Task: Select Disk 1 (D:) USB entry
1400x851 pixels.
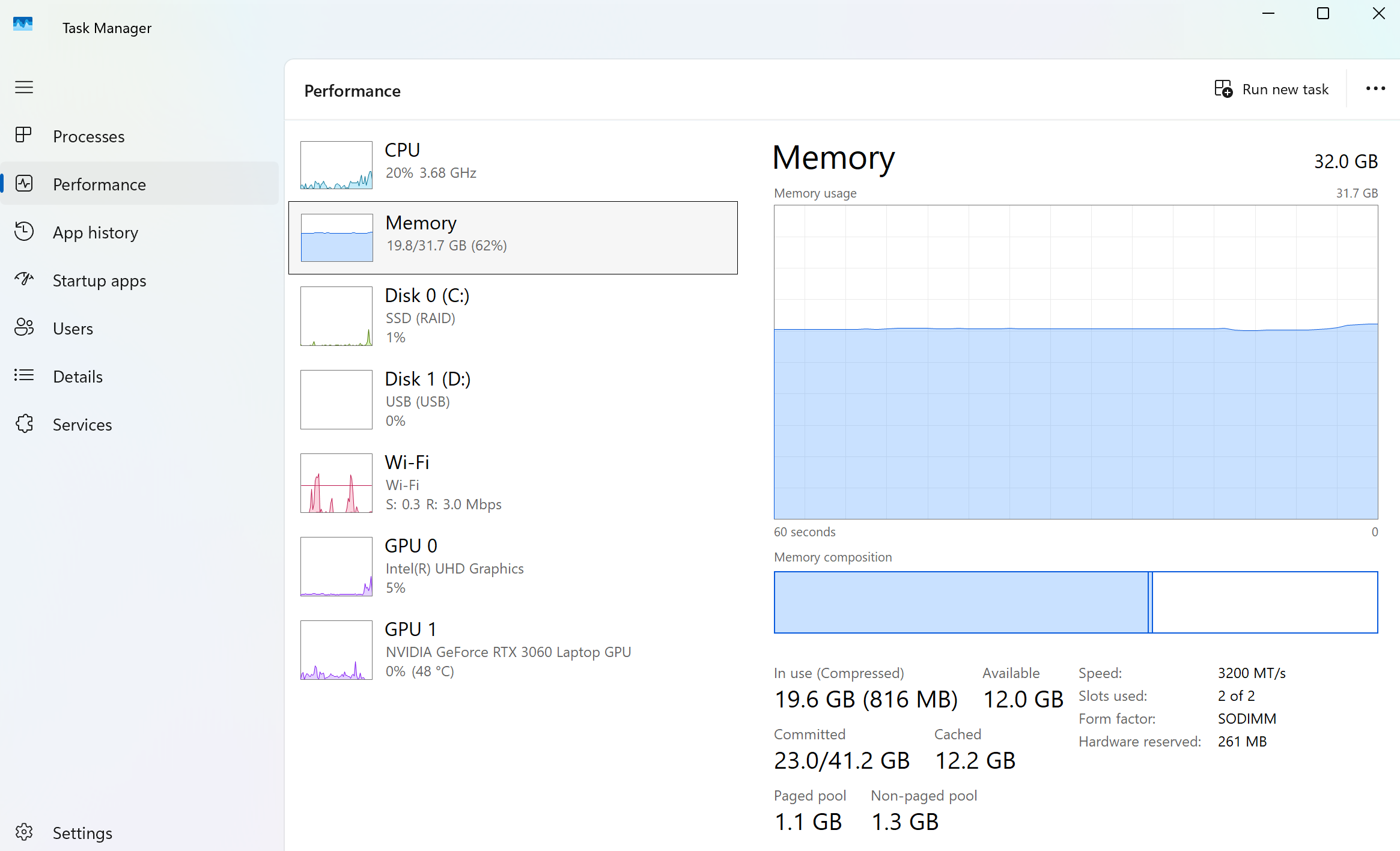Action: pos(513,399)
